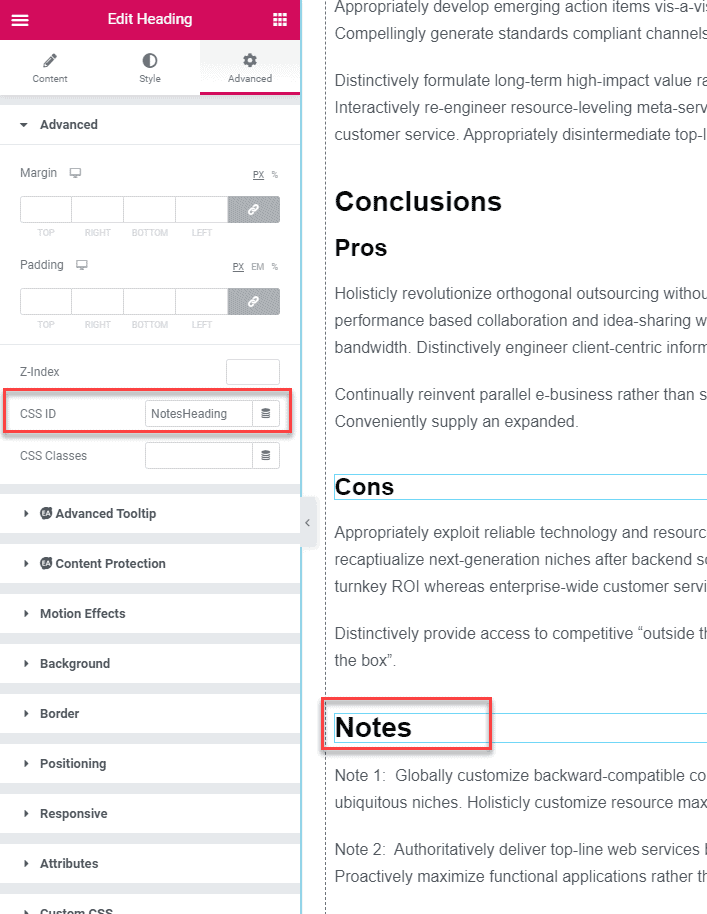Click the CSS ID input field
This screenshot has width=707, height=914.
coord(198,413)
